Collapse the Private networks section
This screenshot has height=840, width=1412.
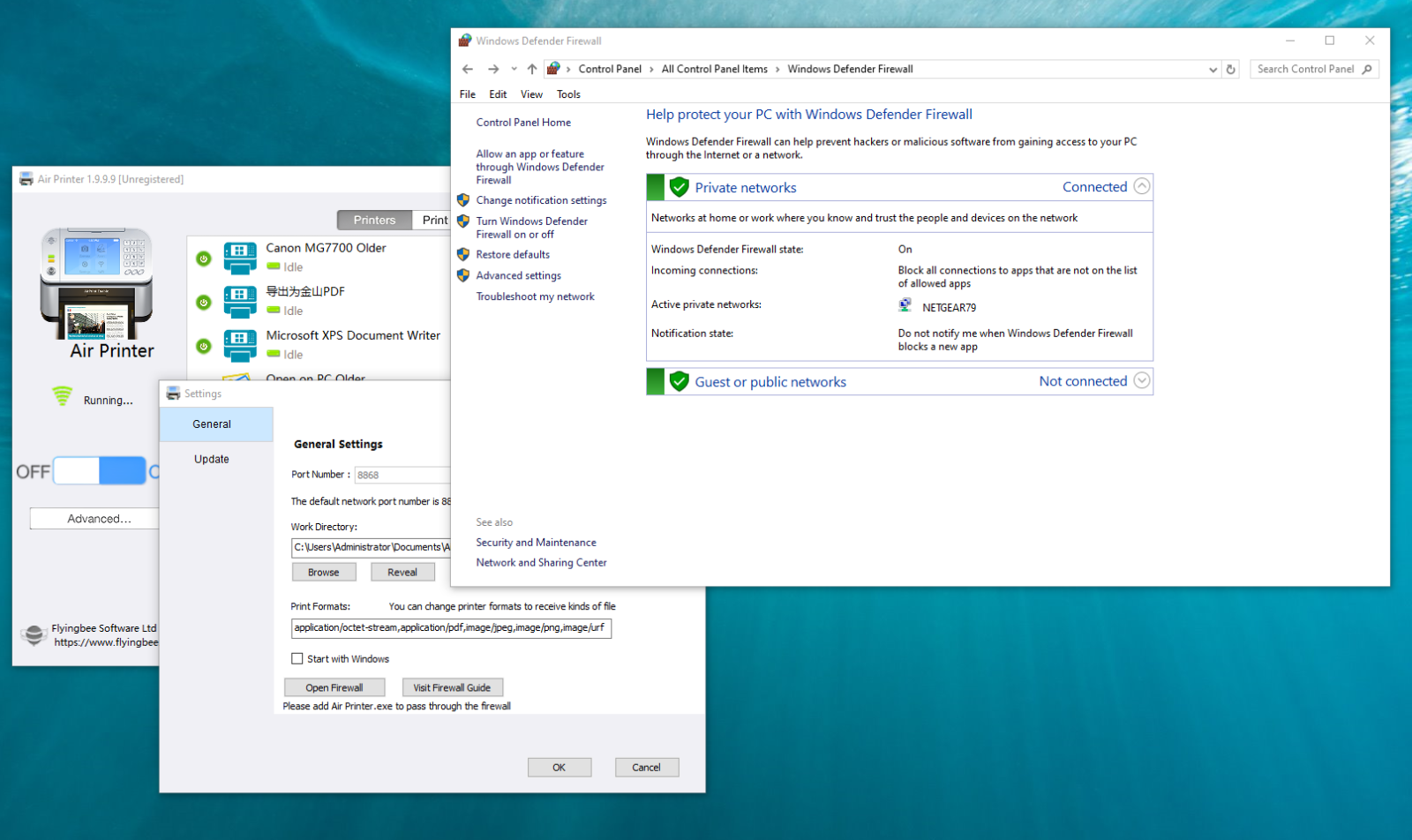(1142, 186)
